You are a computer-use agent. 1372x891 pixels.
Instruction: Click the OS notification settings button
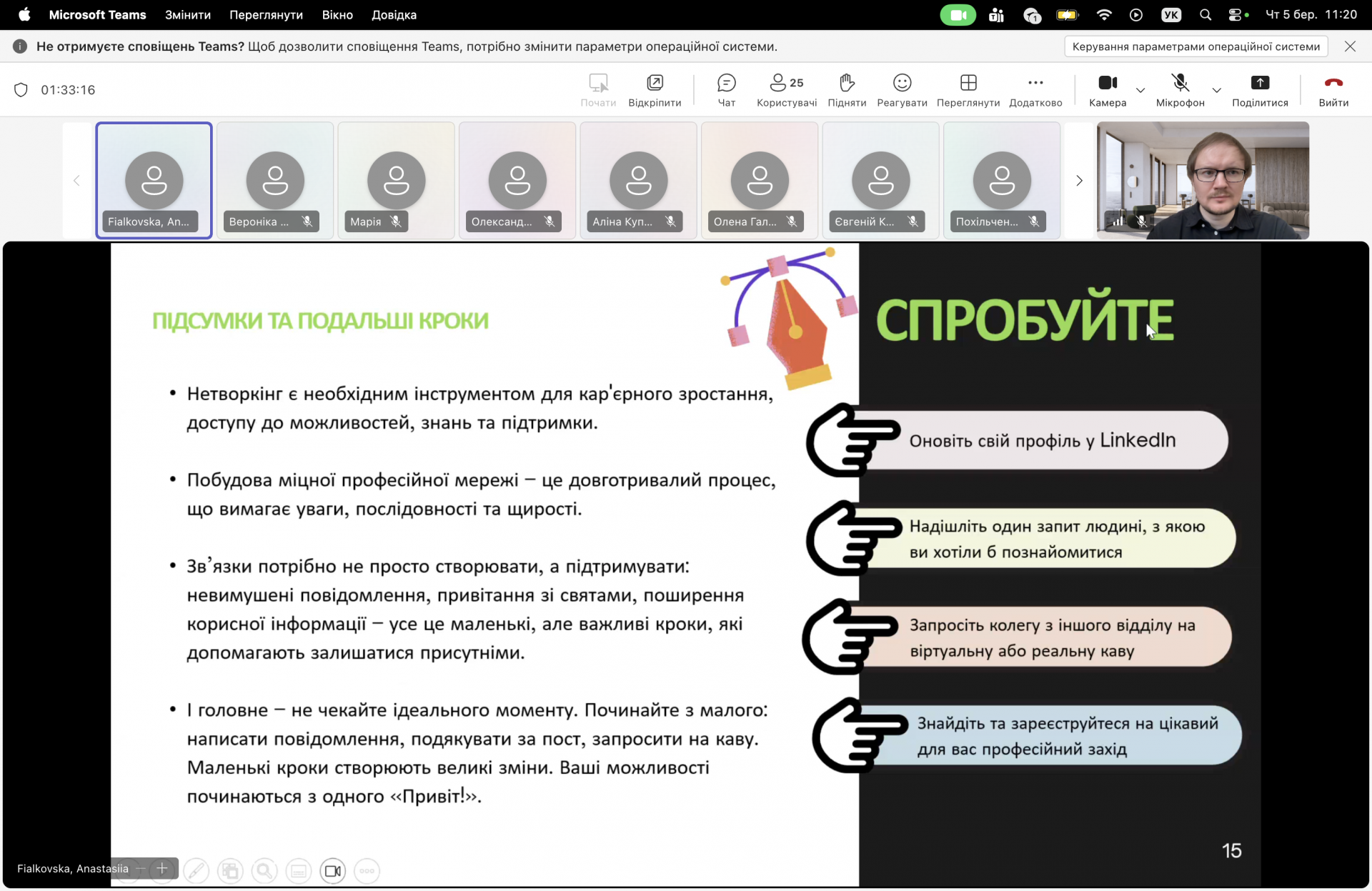click(1195, 46)
